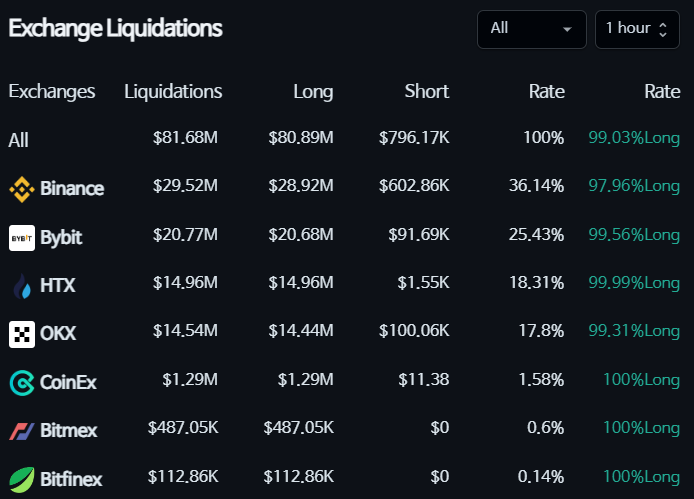The height and width of the screenshot is (499, 694).
Task: Click the Exchange Liquidations title
Action: pos(116,28)
